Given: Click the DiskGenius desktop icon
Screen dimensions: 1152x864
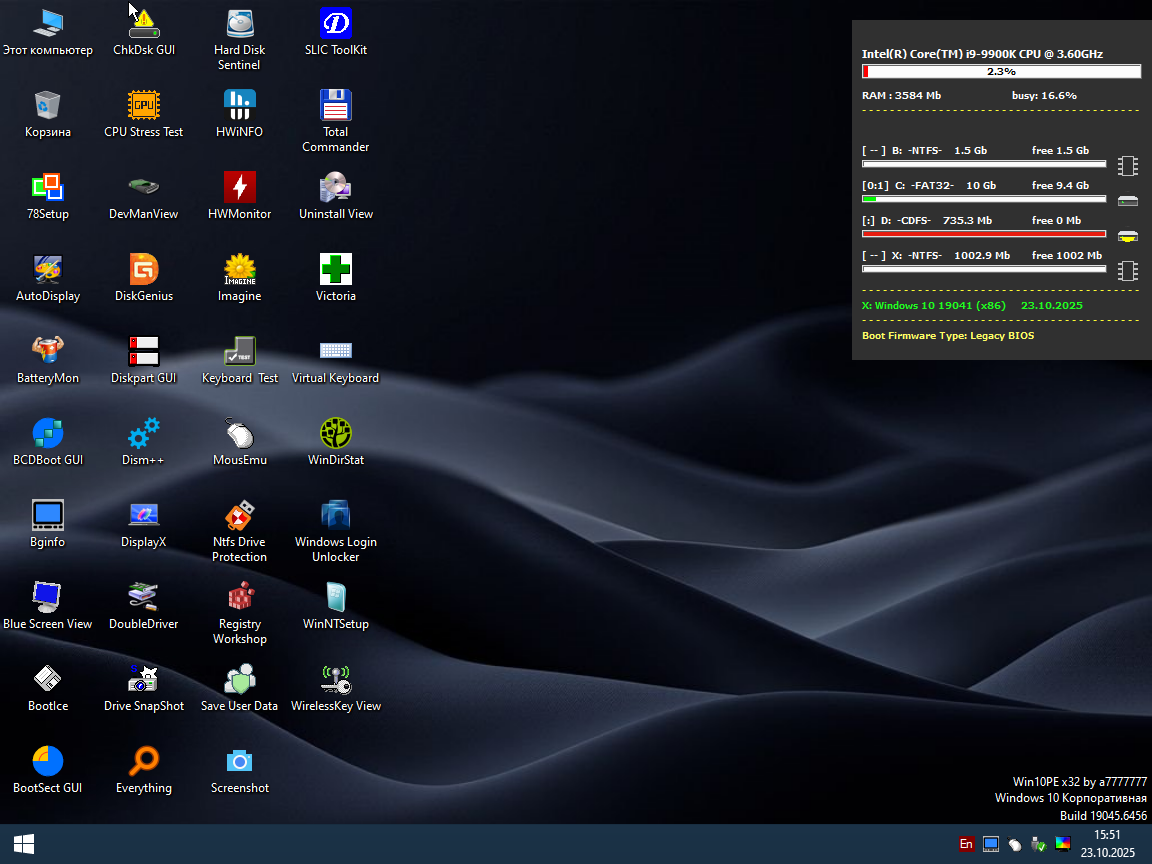Looking at the screenshot, I should click(144, 269).
